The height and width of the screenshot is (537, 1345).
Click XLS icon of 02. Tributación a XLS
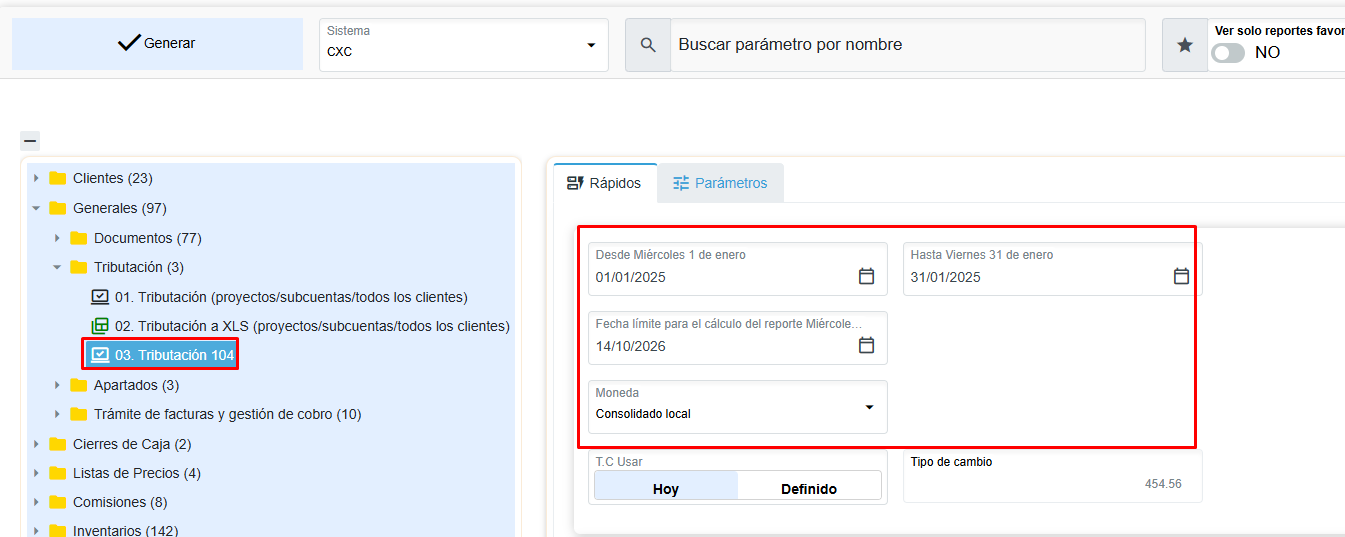(x=100, y=326)
